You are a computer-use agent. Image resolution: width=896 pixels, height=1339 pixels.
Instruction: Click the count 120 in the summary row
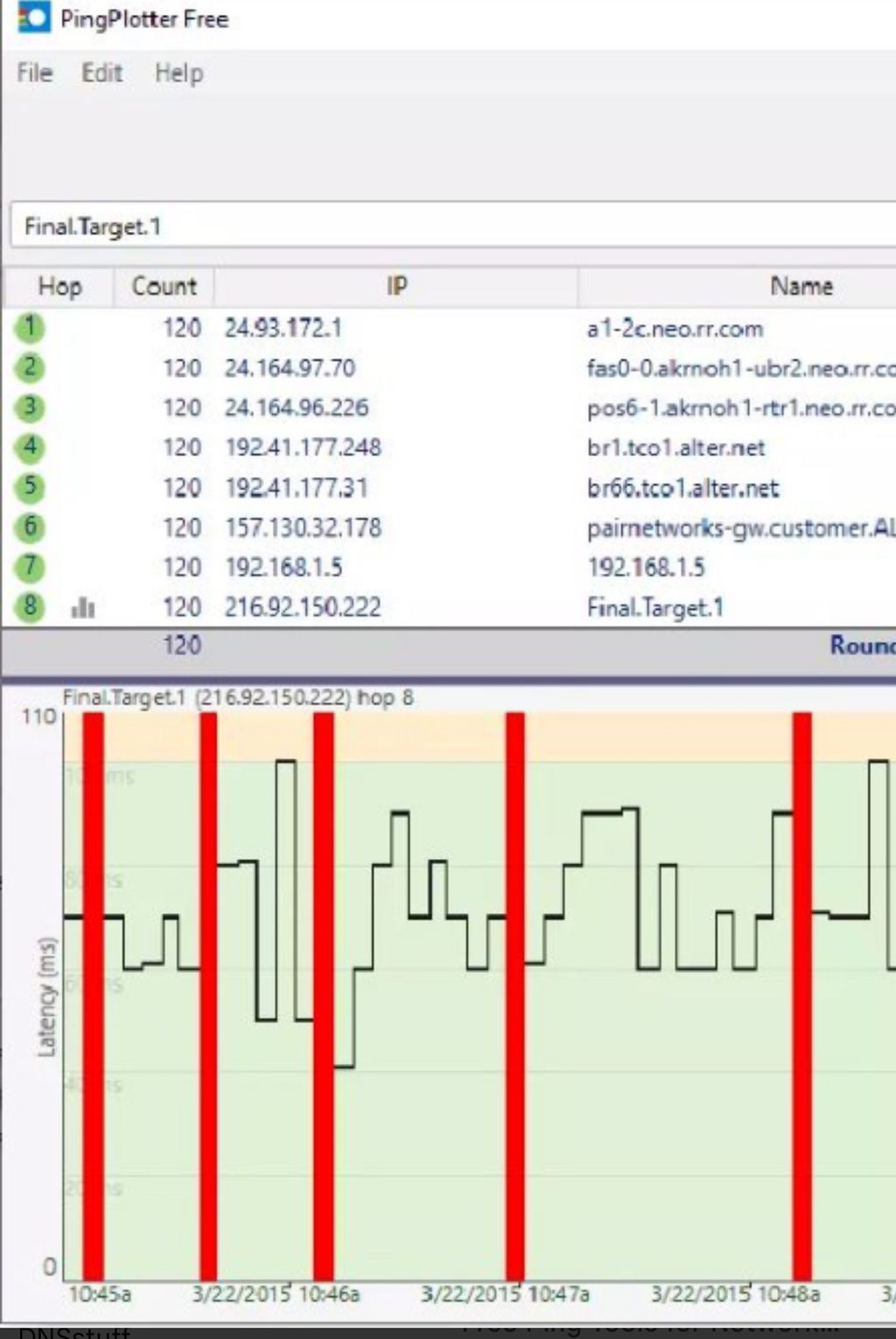pos(182,645)
